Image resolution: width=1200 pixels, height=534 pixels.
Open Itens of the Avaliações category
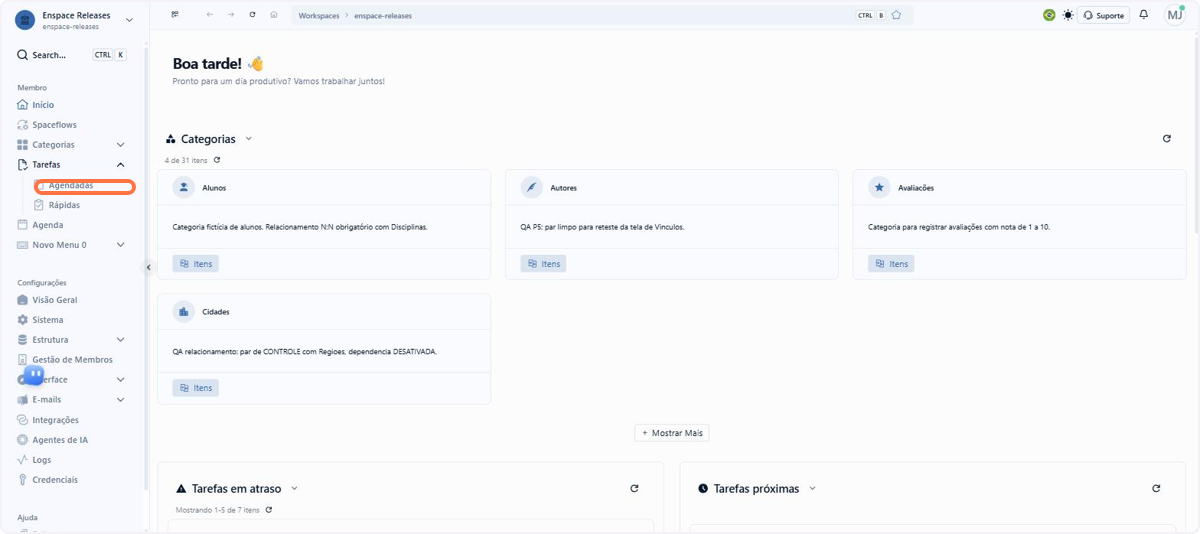click(891, 264)
